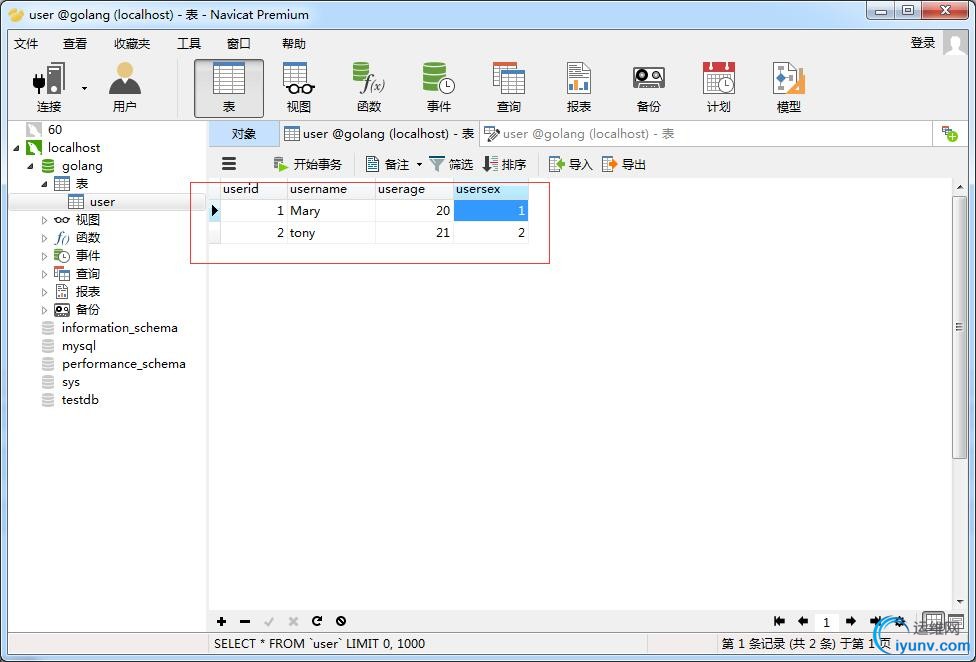Viewport: 976px width, 662px height.
Task: Open the 函数 (Function) objects
Action: click(368, 88)
